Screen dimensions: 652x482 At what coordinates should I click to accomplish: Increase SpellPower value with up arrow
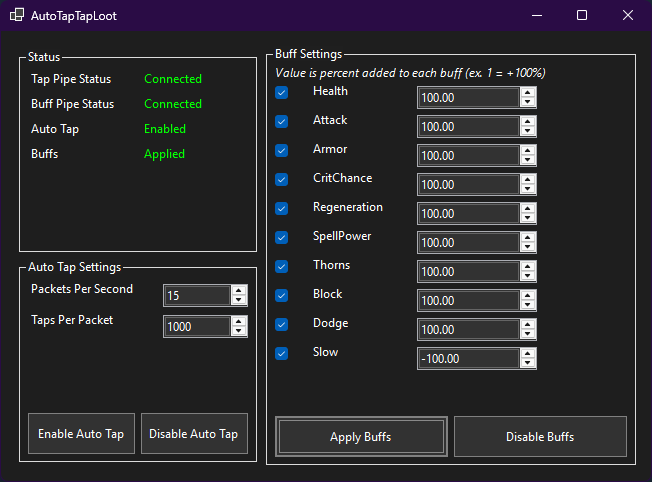[528, 238]
